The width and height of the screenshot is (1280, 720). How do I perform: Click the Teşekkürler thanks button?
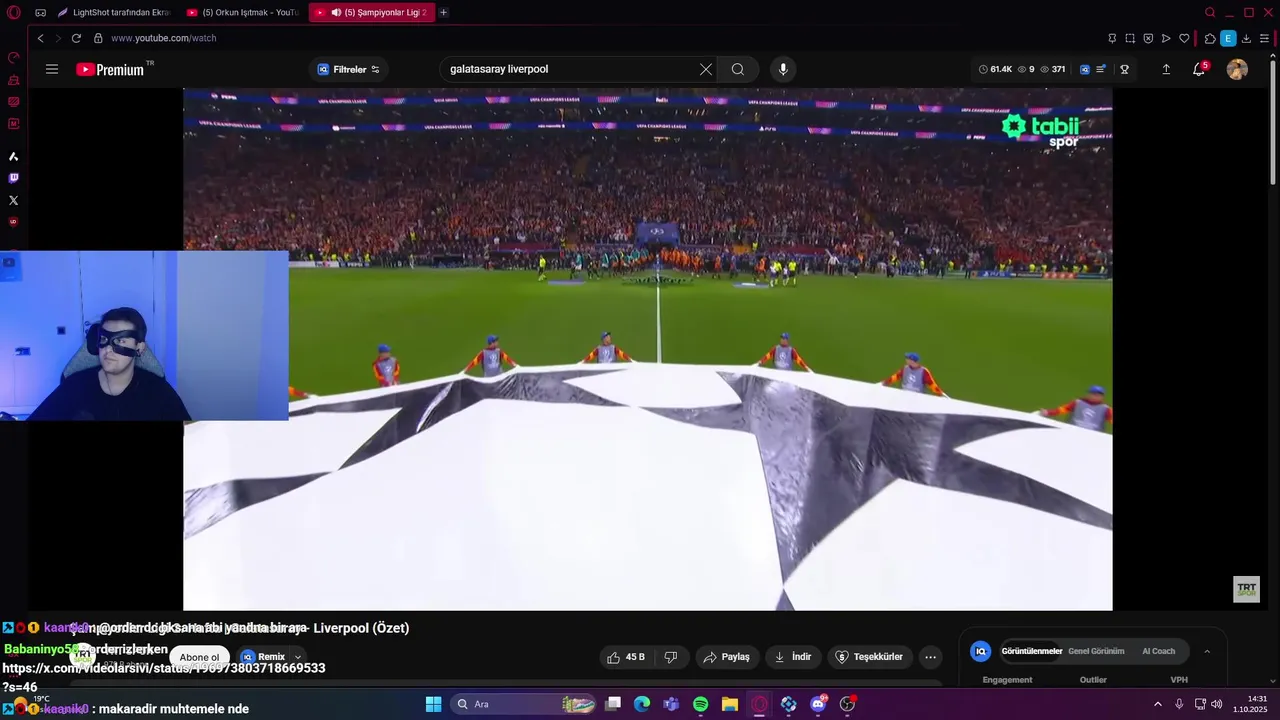click(870, 657)
